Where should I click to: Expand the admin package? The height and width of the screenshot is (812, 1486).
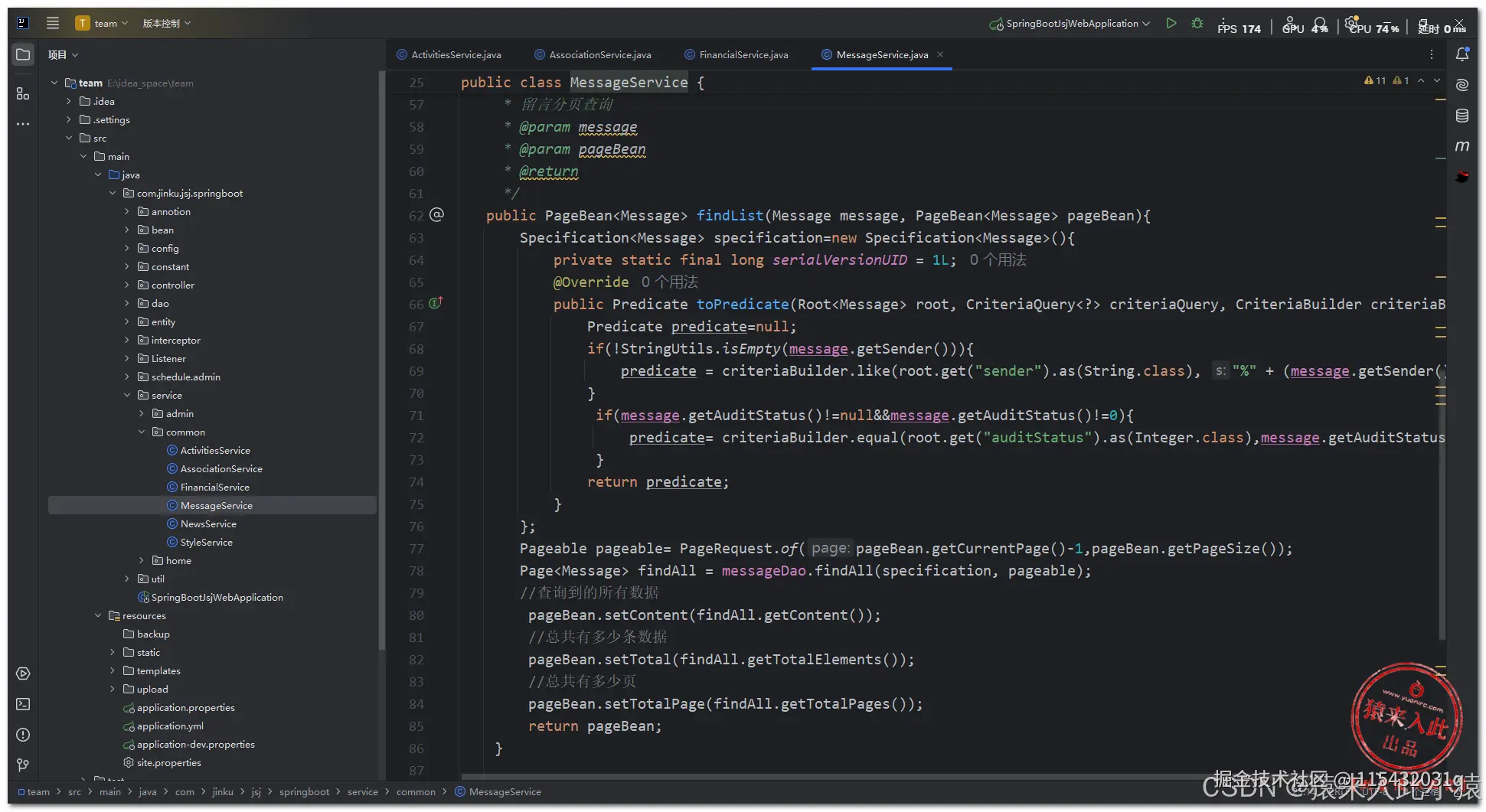tap(142, 413)
